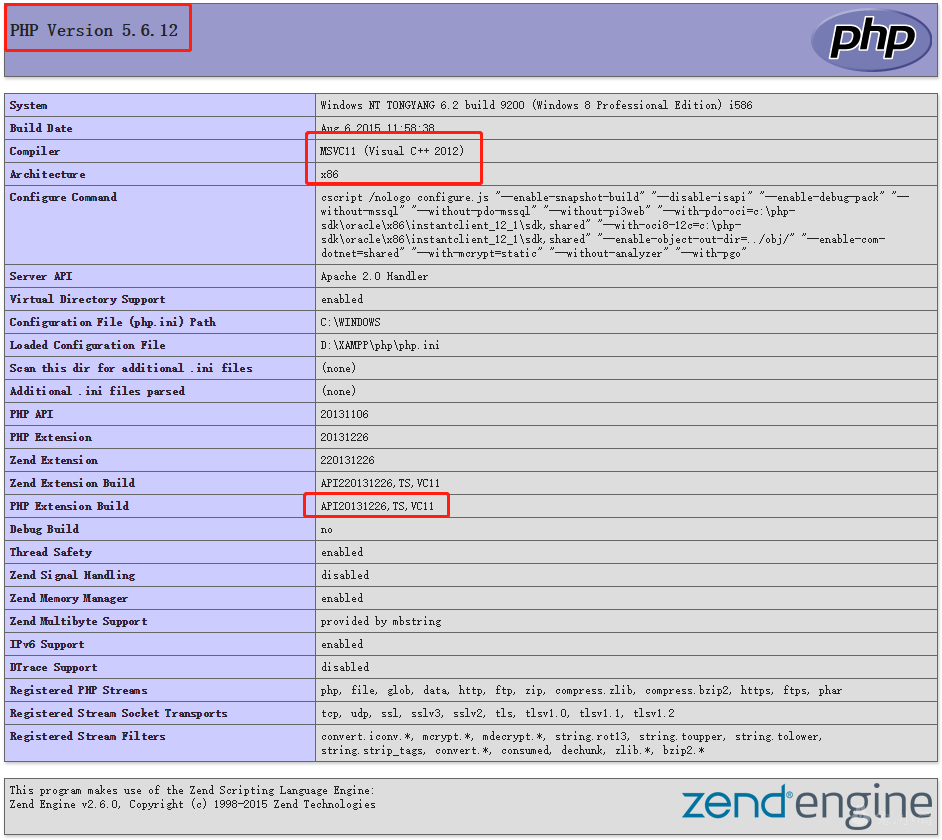Click the Zend Engine logo
Viewport: 942px width, 840px height.
807,804
